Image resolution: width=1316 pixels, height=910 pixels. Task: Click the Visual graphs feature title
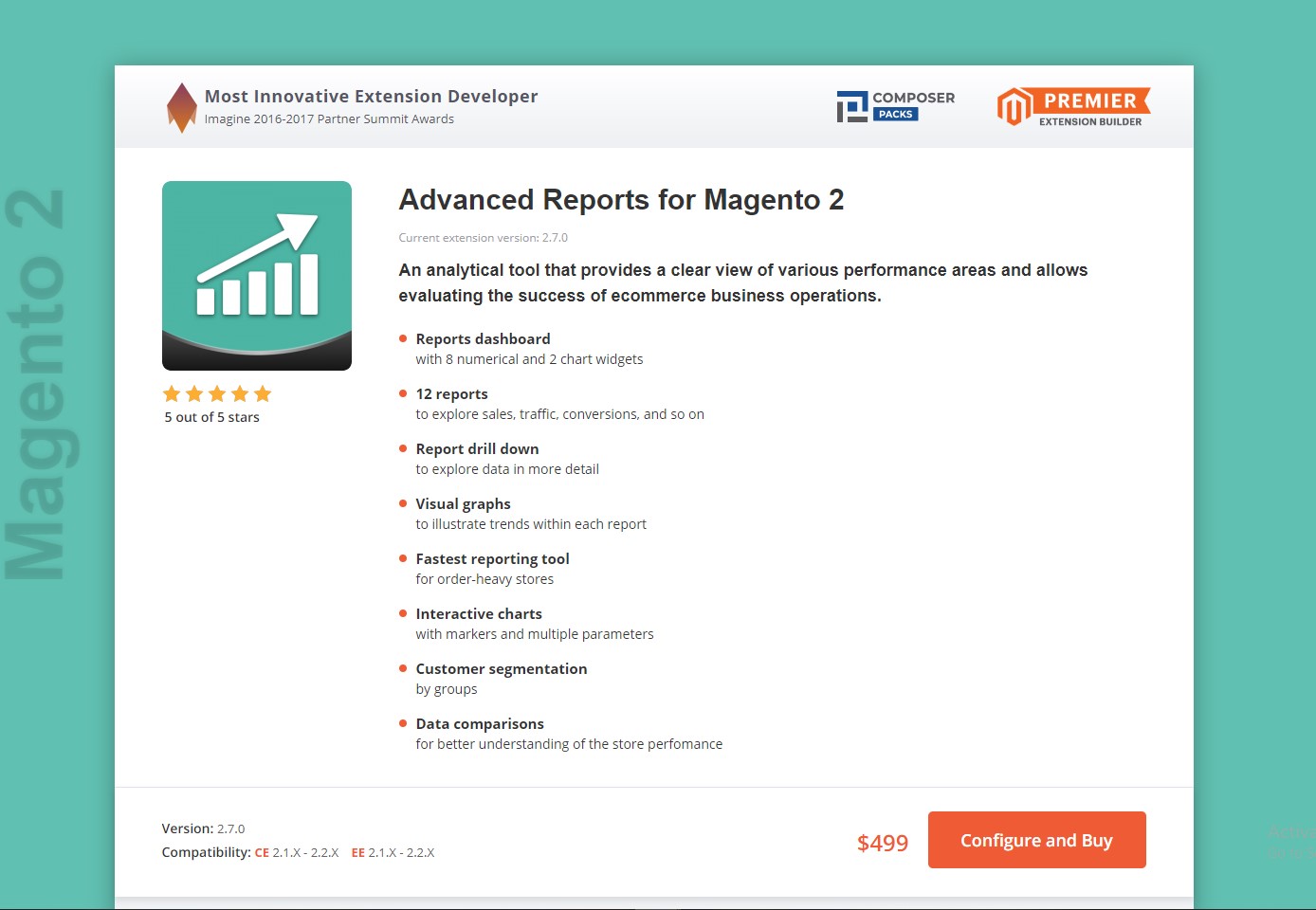point(463,503)
